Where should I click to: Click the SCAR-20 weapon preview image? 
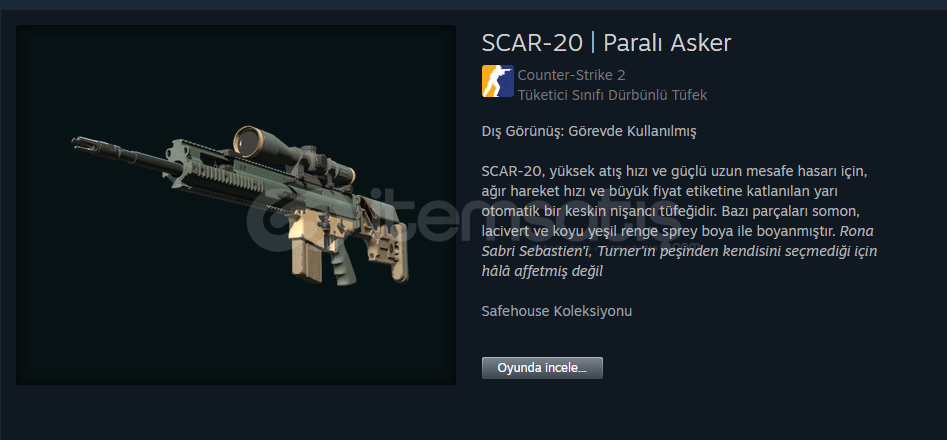click(x=236, y=205)
